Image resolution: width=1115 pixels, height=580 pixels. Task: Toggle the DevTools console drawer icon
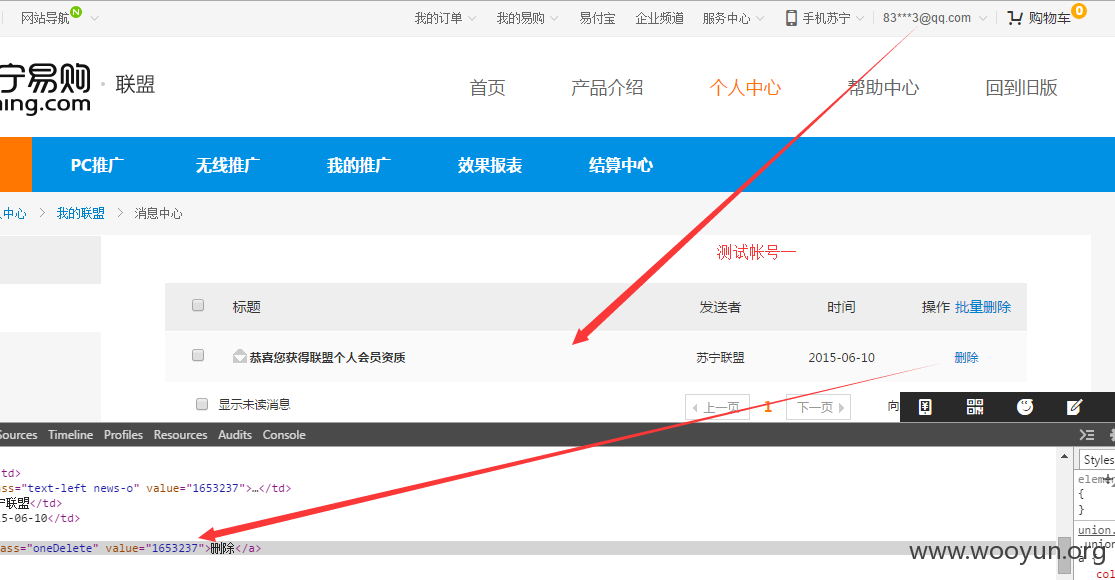click(x=1087, y=435)
